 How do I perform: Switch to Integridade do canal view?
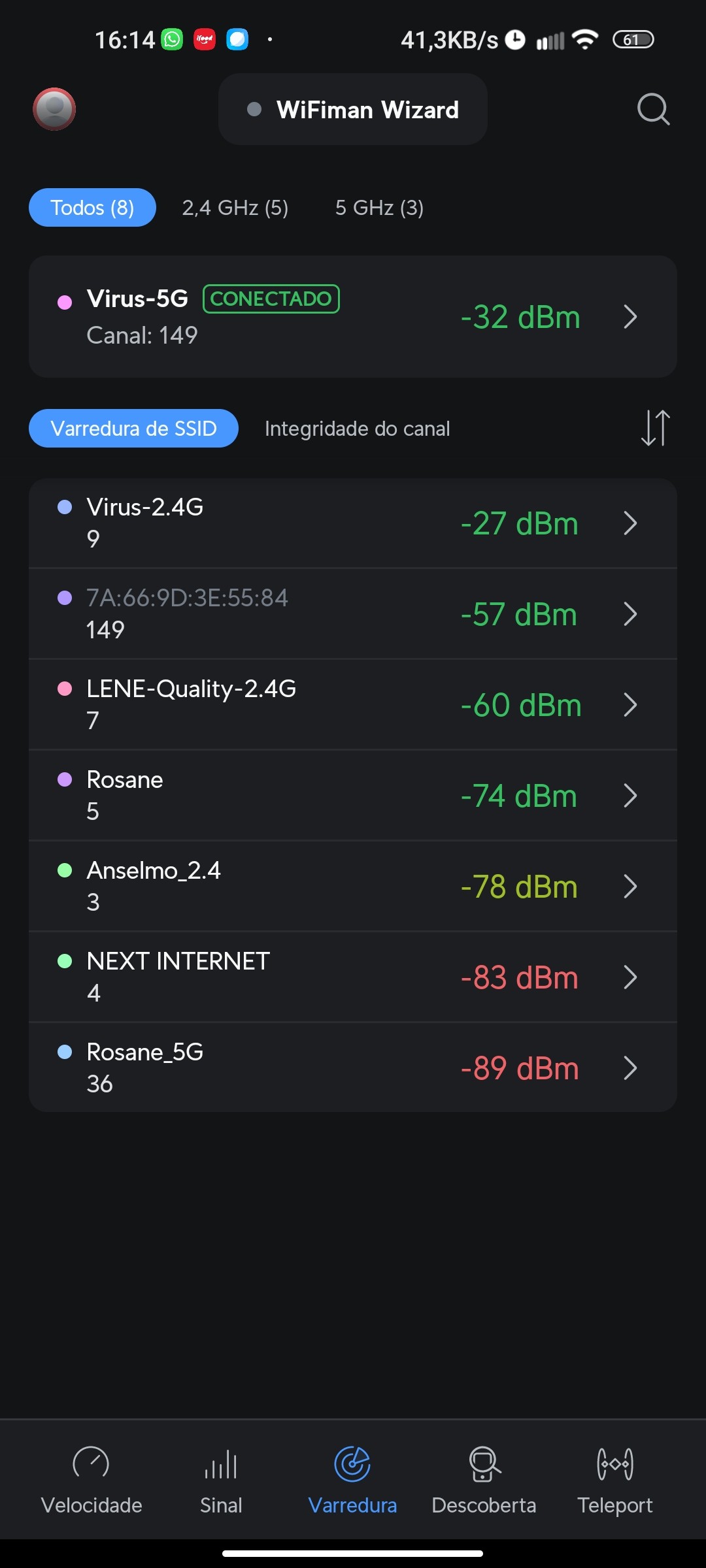(x=357, y=429)
